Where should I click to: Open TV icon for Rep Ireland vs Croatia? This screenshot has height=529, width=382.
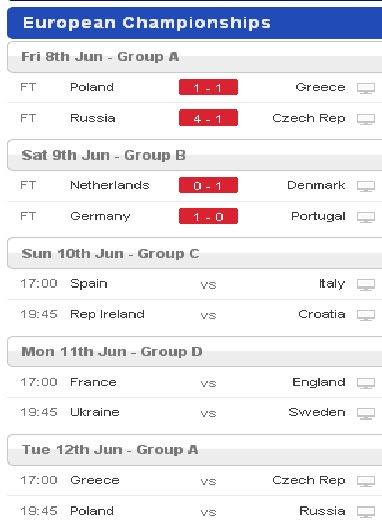click(x=366, y=315)
